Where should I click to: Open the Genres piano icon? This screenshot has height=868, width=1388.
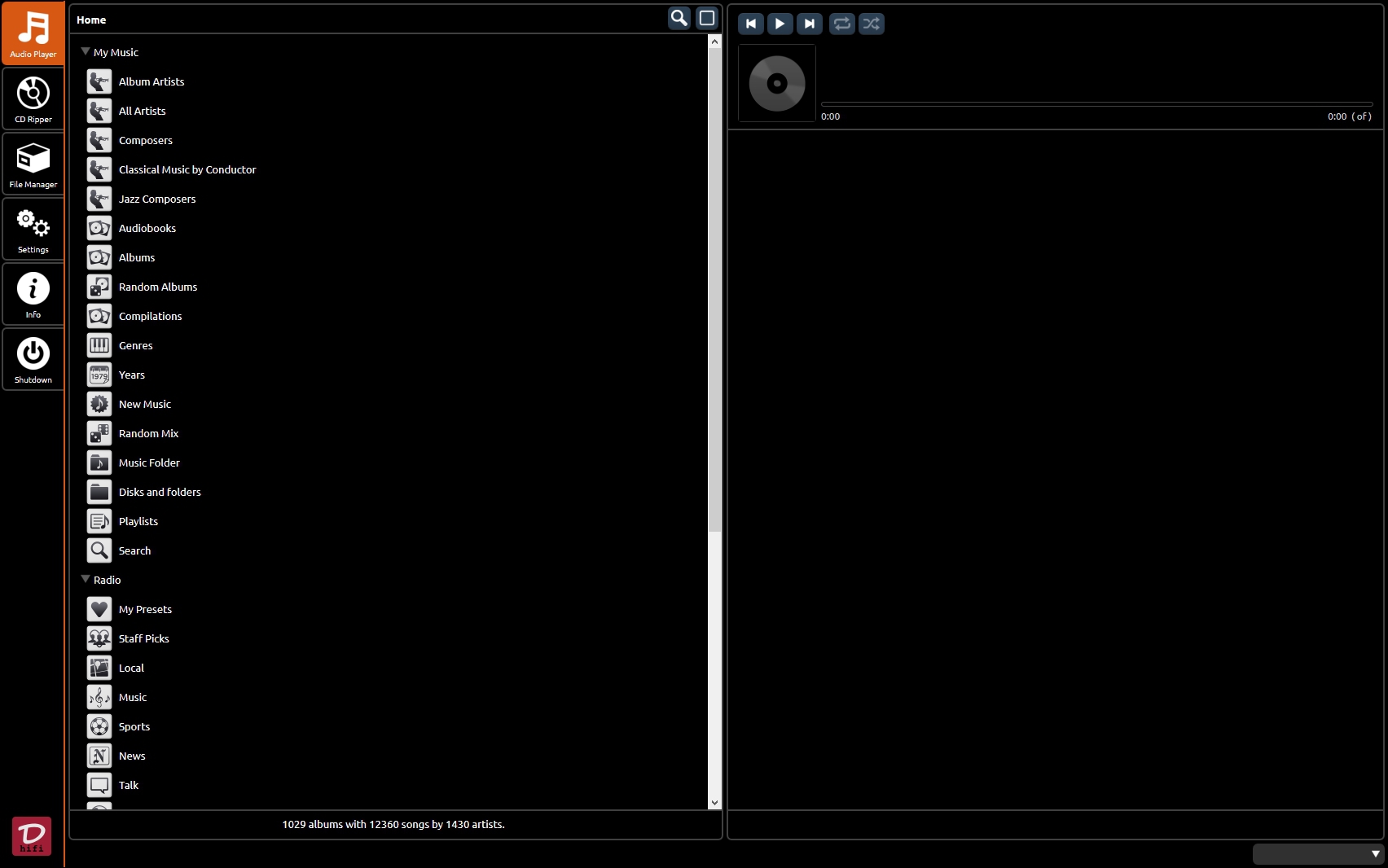99,345
